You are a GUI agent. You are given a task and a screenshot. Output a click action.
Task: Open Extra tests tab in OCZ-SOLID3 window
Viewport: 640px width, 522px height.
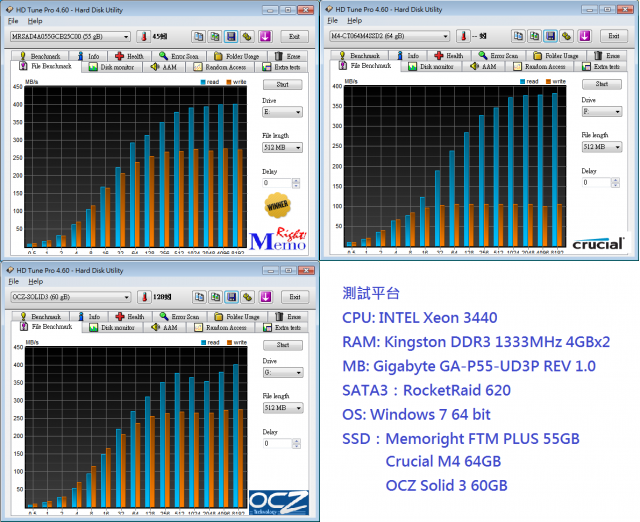pos(282,327)
